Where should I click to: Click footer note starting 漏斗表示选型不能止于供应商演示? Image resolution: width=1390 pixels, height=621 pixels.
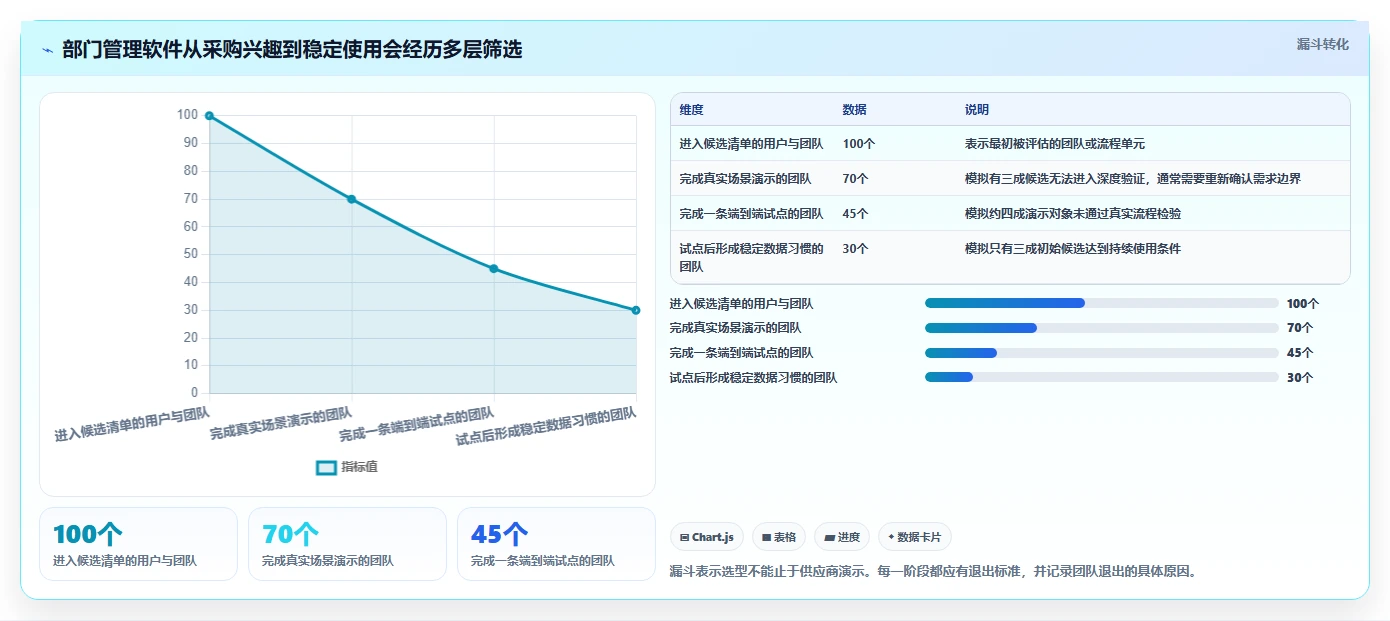tap(933, 572)
